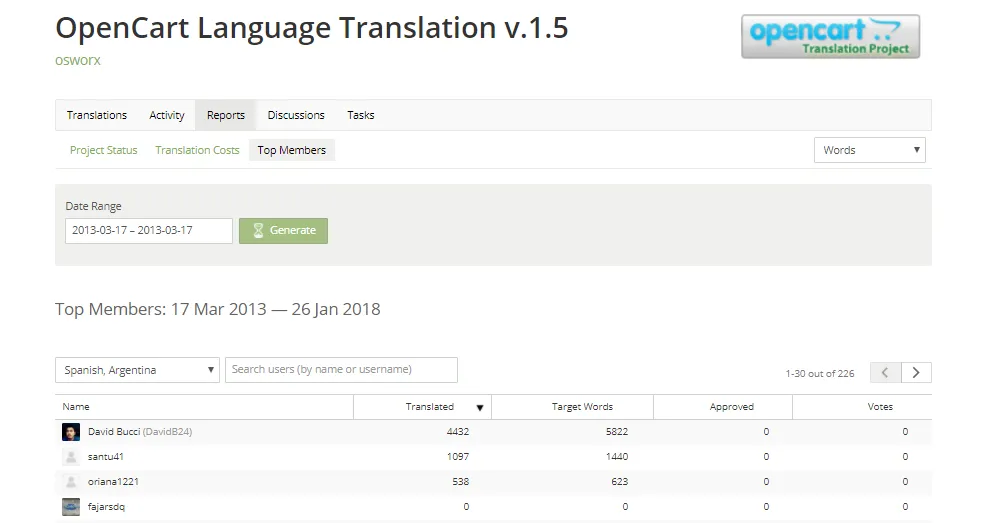Click the Search users input field
The height and width of the screenshot is (523, 1008).
(341, 369)
